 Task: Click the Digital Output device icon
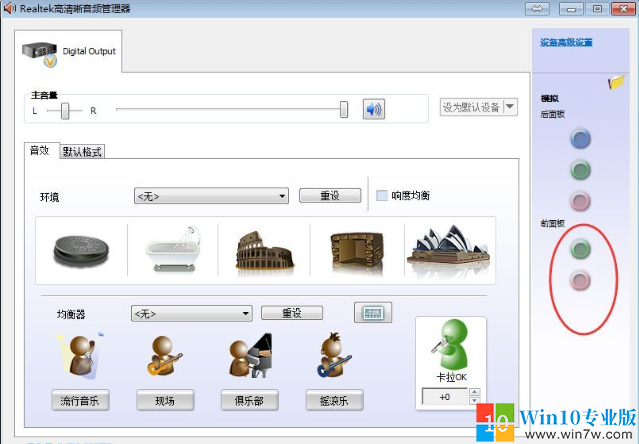[40, 54]
